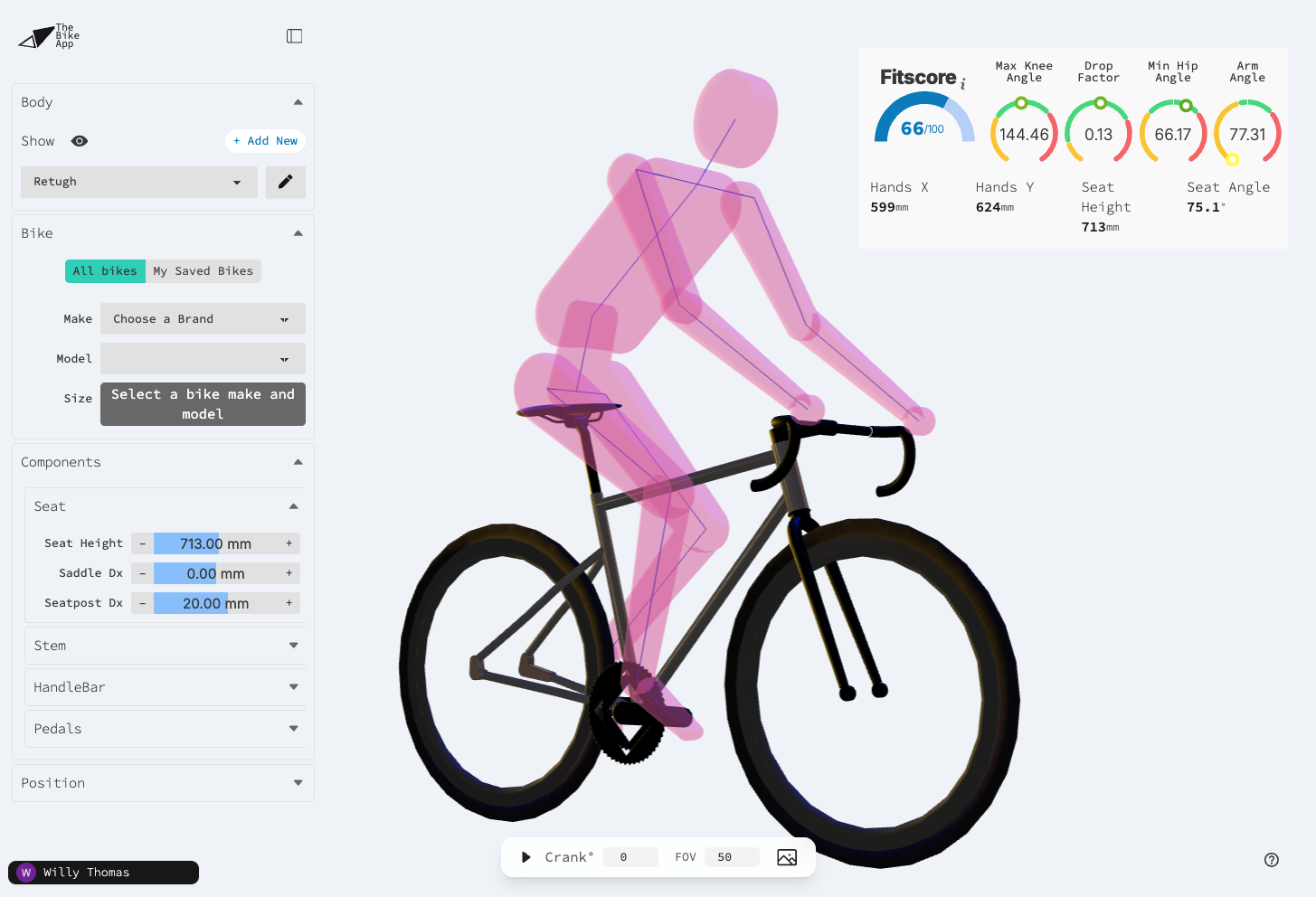
Task: Open the help question mark icon
Action: (x=1271, y=860)
